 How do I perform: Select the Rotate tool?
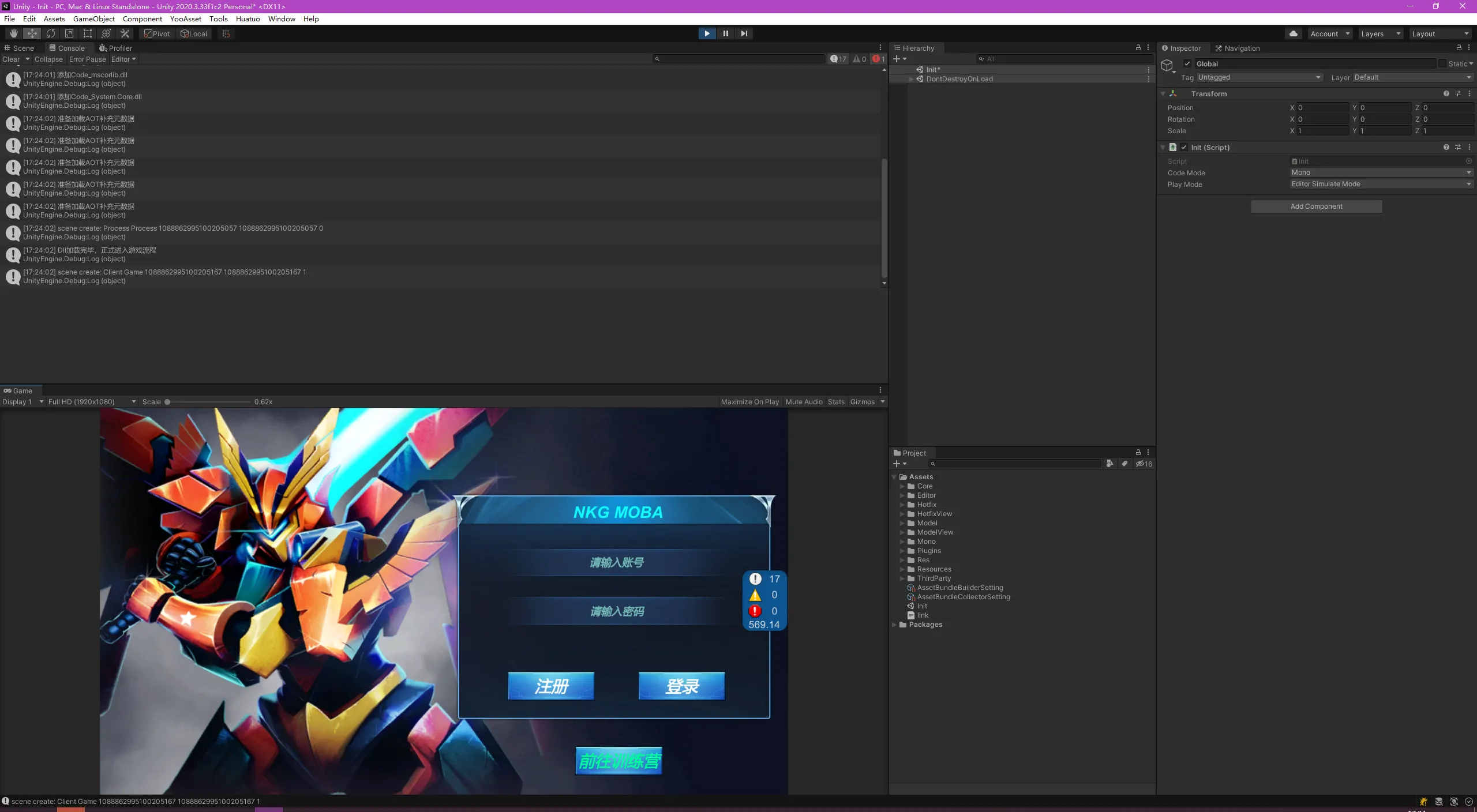(x=51, y=33)
